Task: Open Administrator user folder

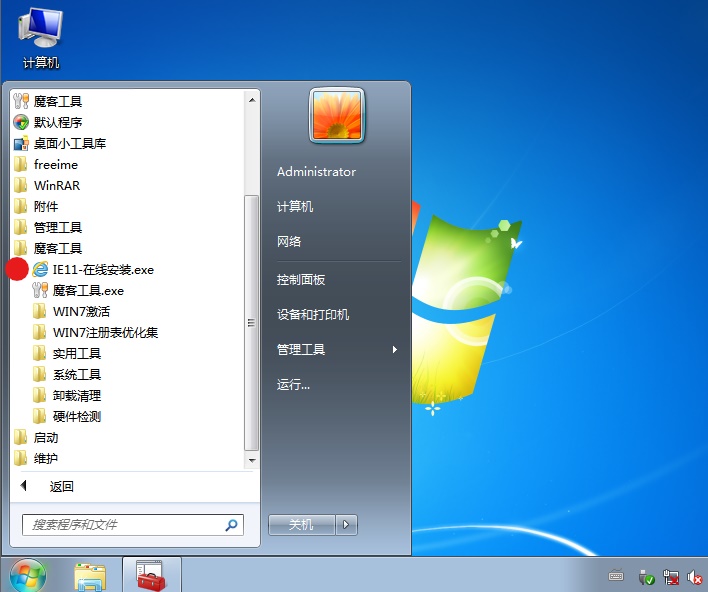Action: [x=317, y=172]
